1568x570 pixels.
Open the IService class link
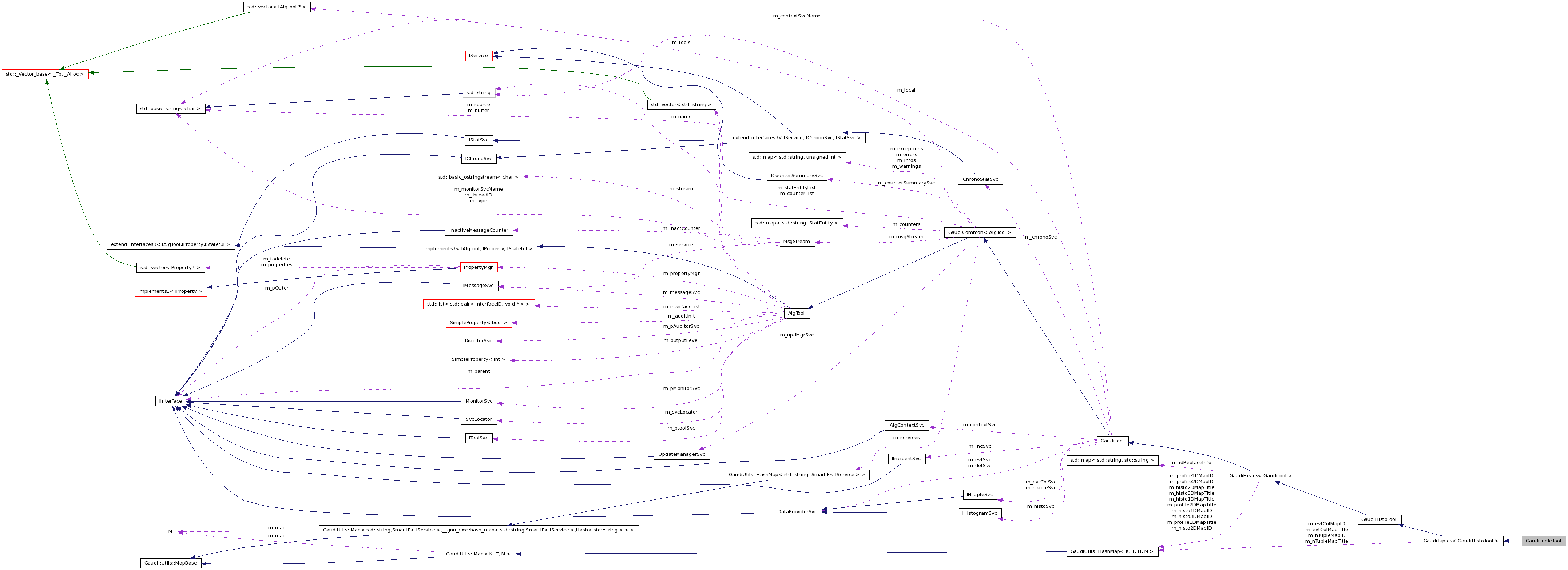(479, 55)
